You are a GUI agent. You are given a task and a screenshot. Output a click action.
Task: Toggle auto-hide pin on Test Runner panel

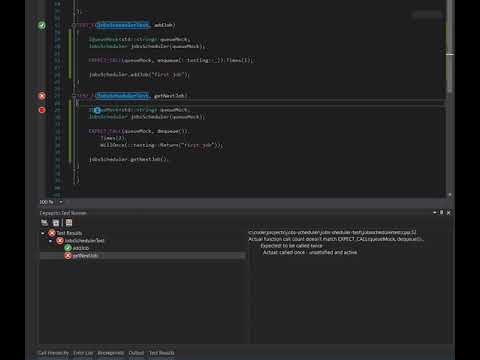[442, 212]
